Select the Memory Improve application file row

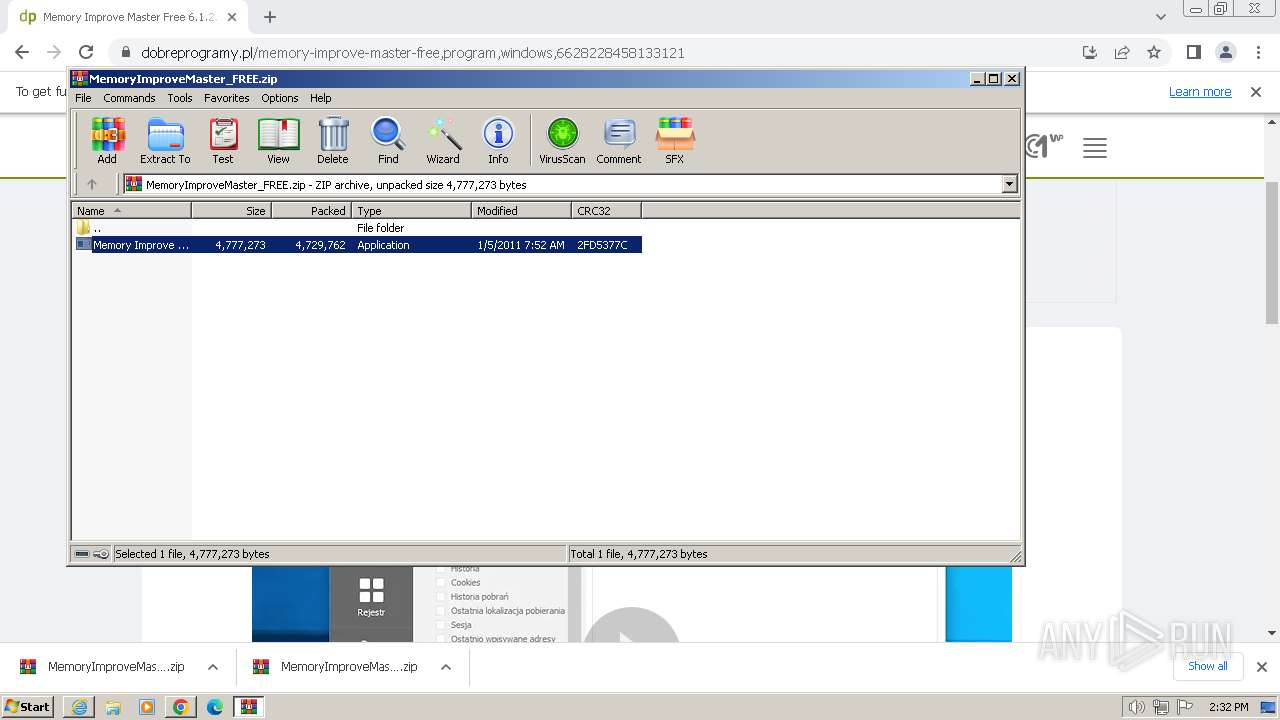(358, 245)
